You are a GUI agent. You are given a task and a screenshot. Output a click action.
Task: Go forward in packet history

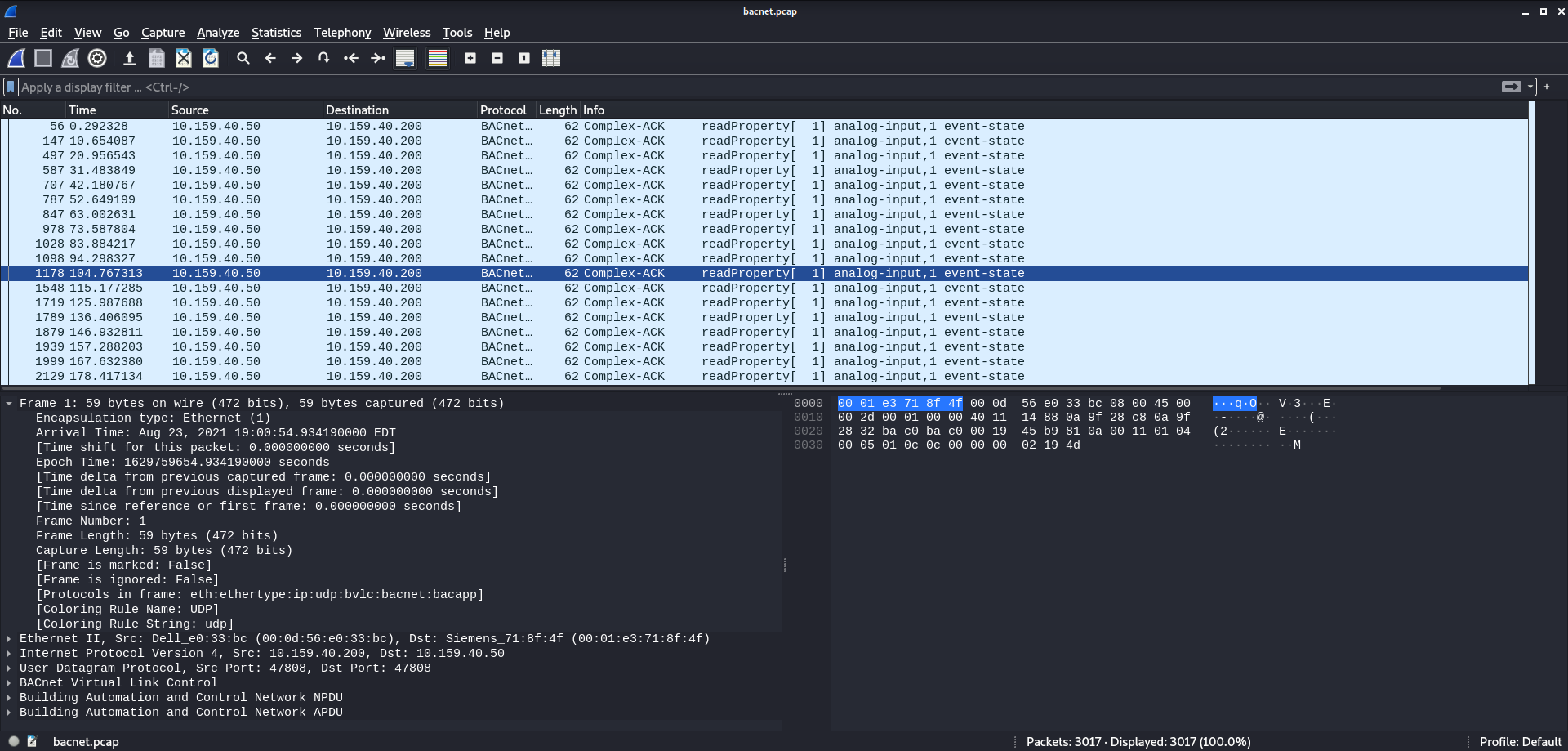[x=297, y=58]
